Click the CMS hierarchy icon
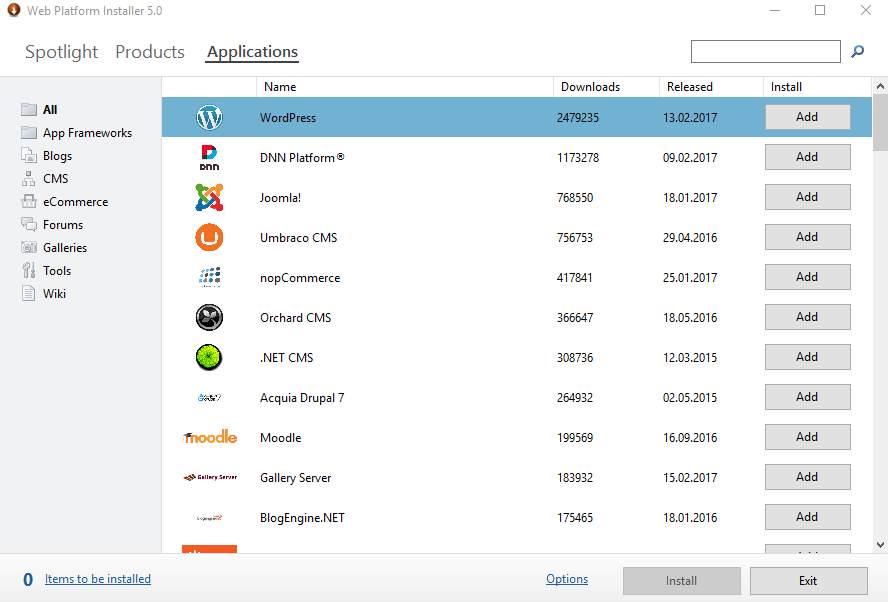The width and height of the screenshot is (888, 602). pyautogui.click(x=28, y=178)
